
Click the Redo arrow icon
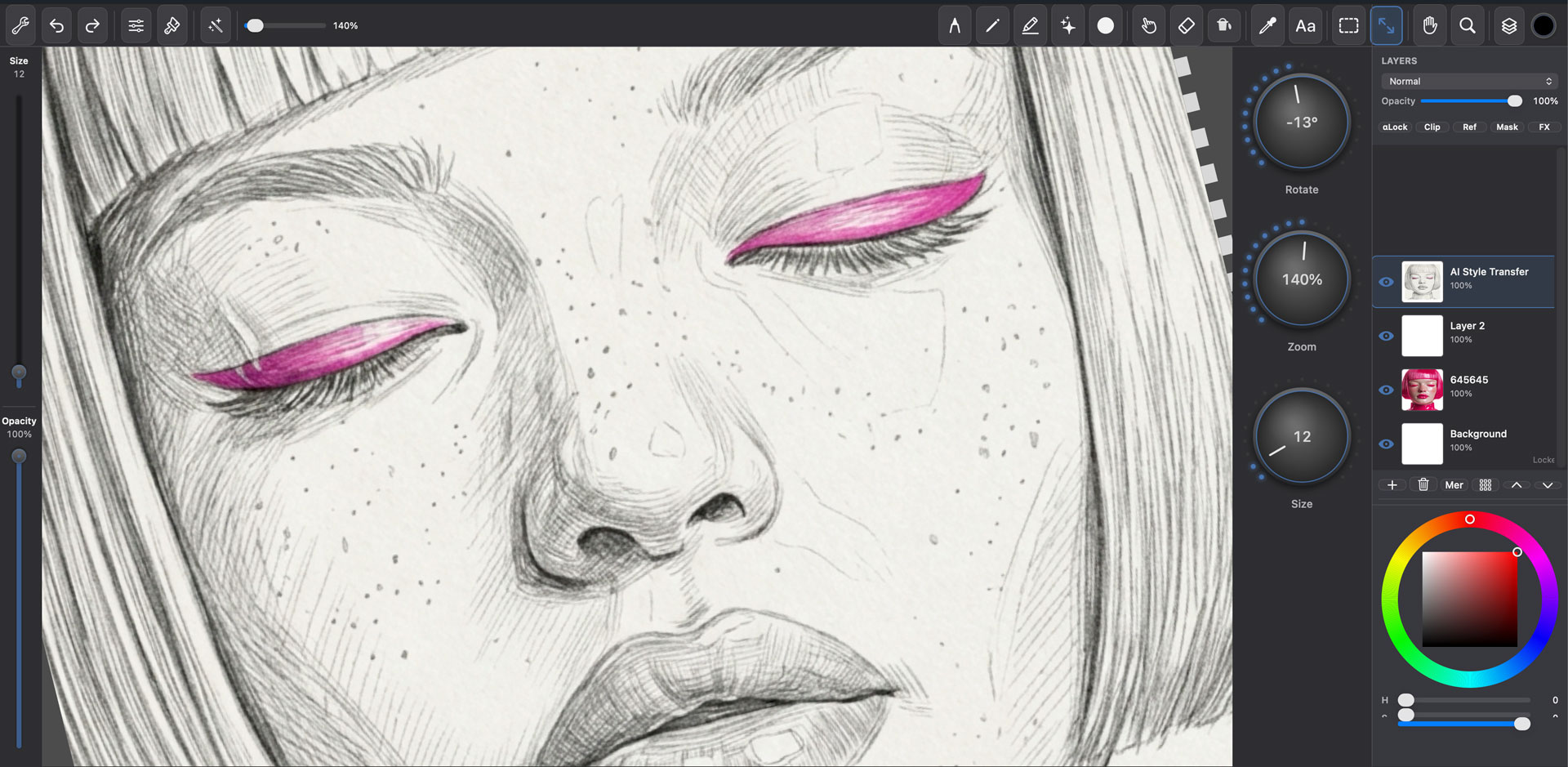92,25
